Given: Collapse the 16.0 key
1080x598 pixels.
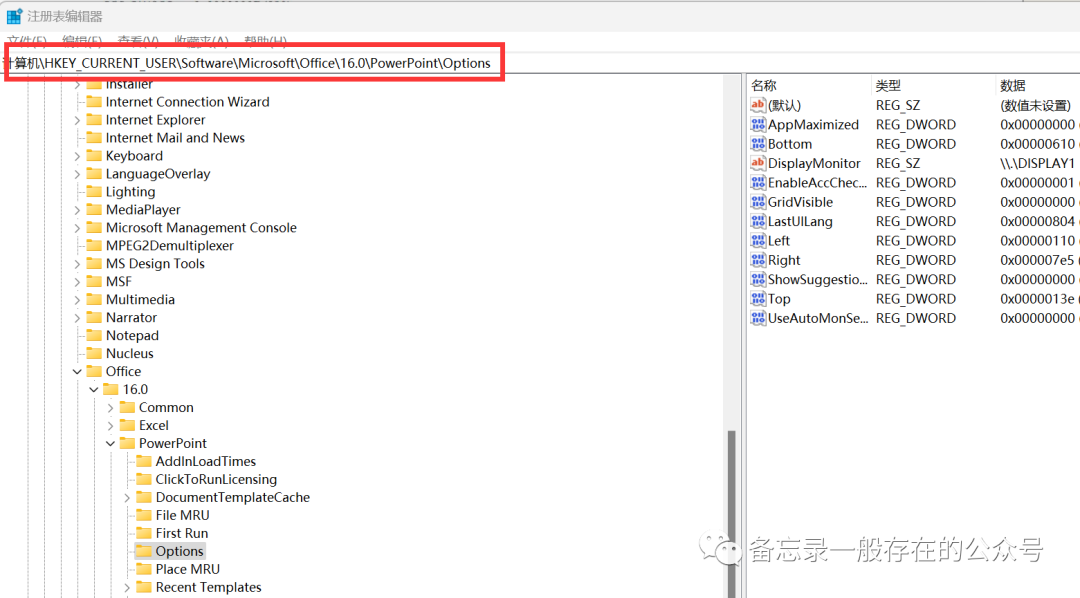Looking at the screenshot, I should click(94, 389).
